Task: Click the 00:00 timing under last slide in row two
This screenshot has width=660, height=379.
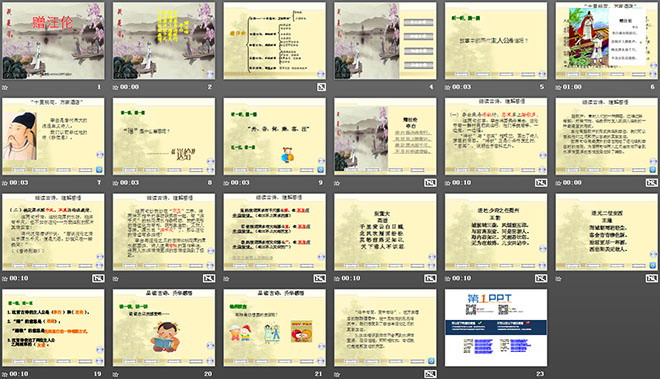Action: (572, 183)
